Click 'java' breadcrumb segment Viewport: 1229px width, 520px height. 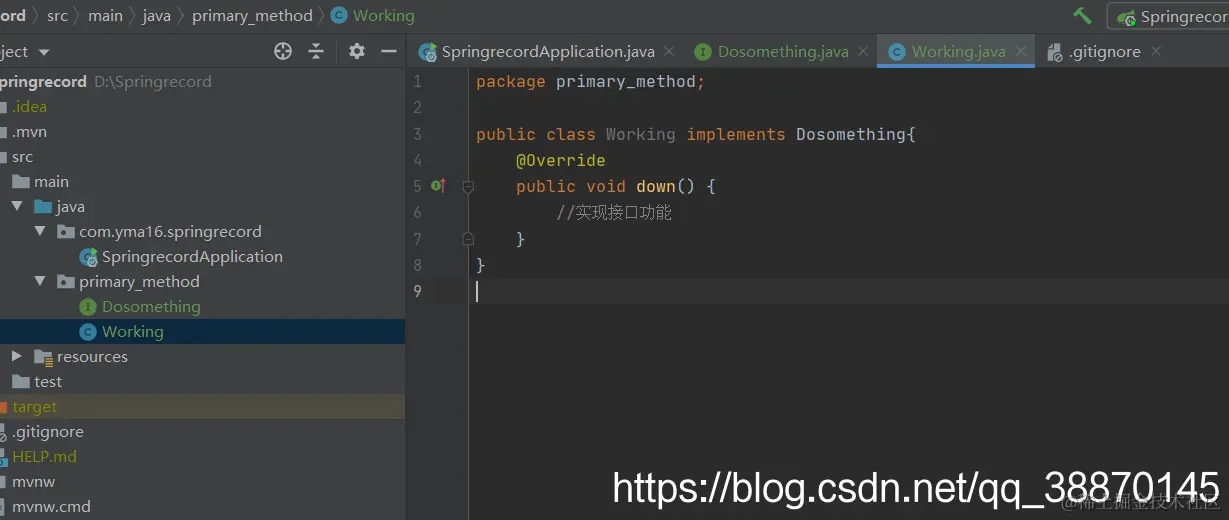pyautogui.click(x=156, y=16)
